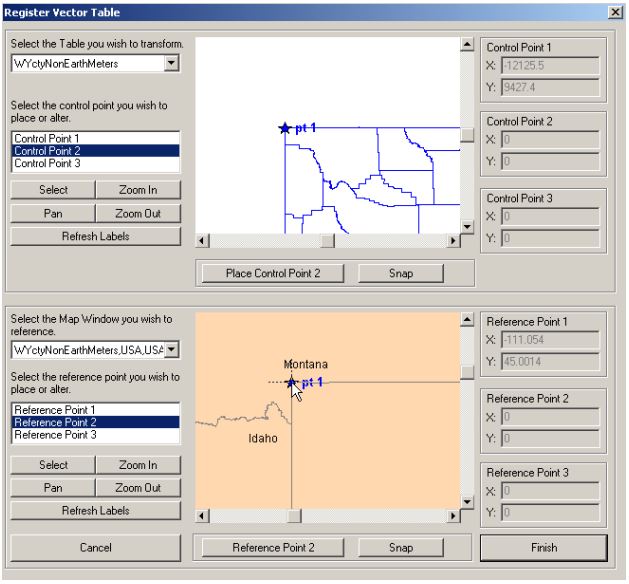Viewport: 629px width, 584px height.
Task: Click the Montana label on the reference map
Action: 306,364
